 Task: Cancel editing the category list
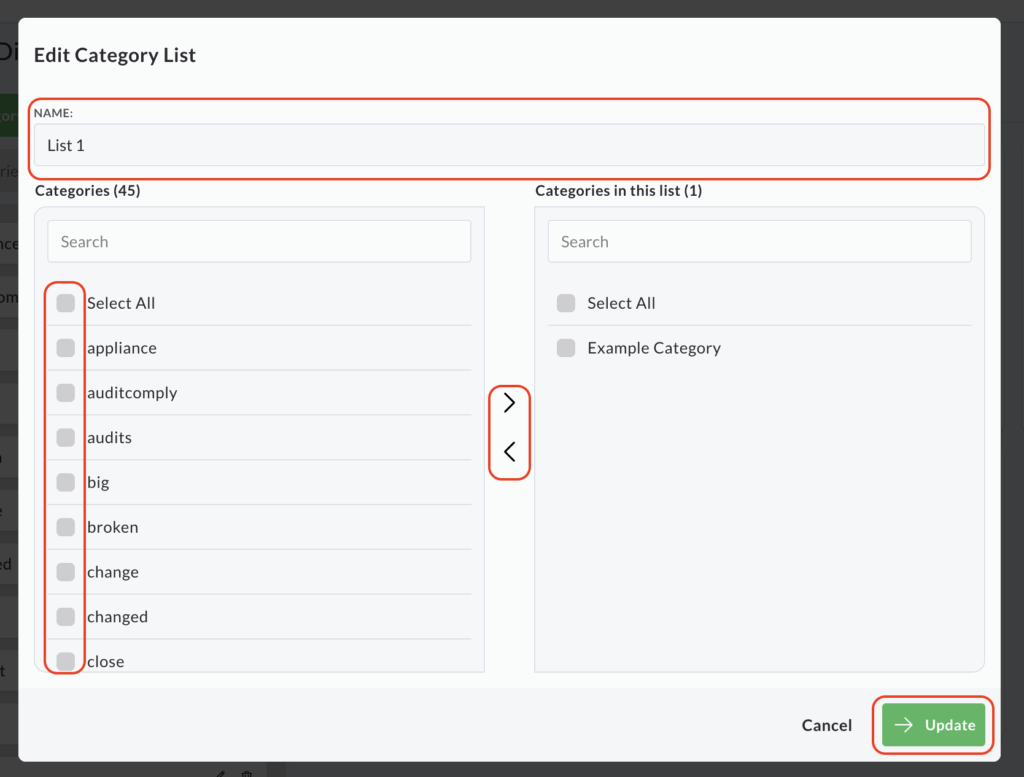tap(827, 726)
